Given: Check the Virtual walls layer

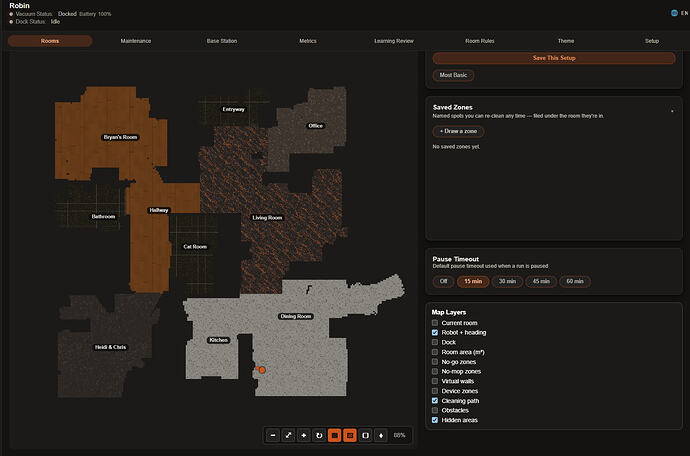Looking at the screenshot, I should [x=435, y=381].
